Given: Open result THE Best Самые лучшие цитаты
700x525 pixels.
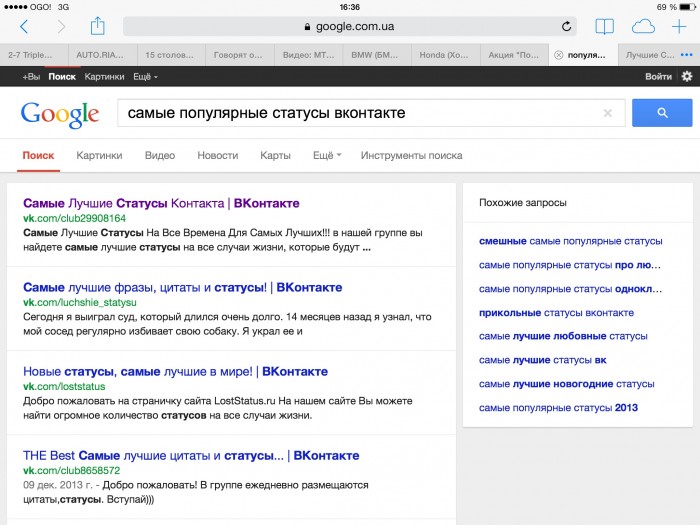Looking at the screenshot, I should (191, 455).
